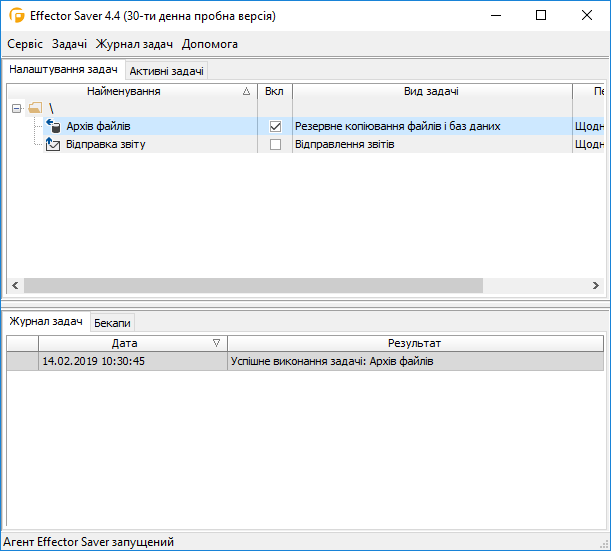Open the Допомога menu
The width and height of the screenshot is (611, 551).
coord(210,44)
